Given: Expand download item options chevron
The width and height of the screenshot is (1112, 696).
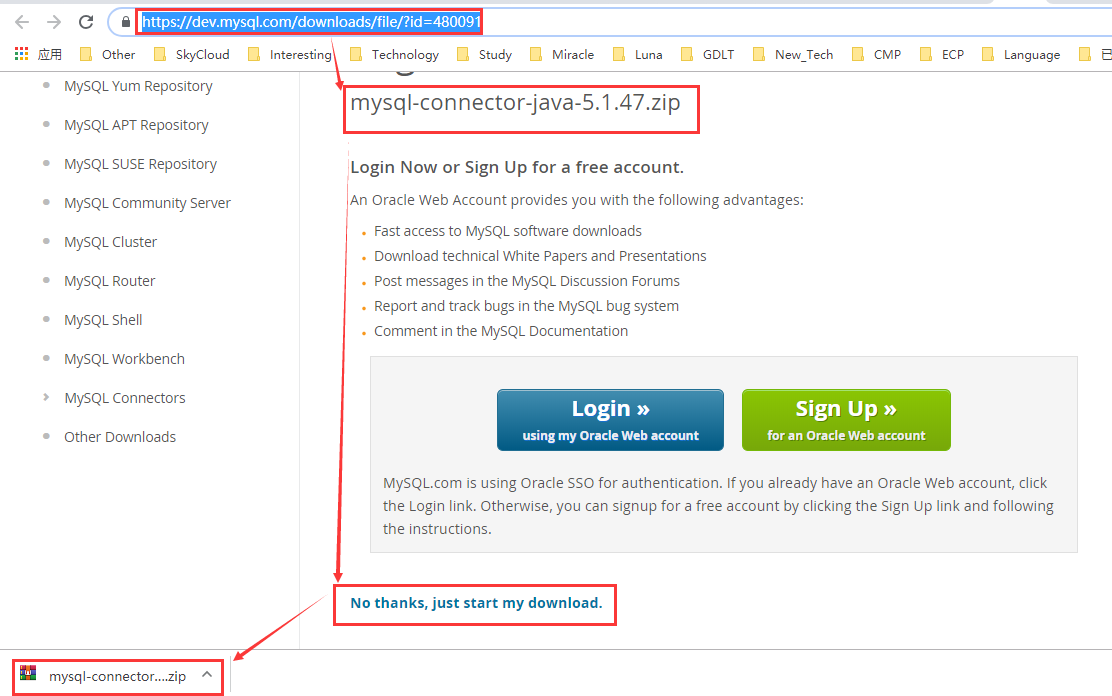Looking at the screenshot, I should click(207, 675).
